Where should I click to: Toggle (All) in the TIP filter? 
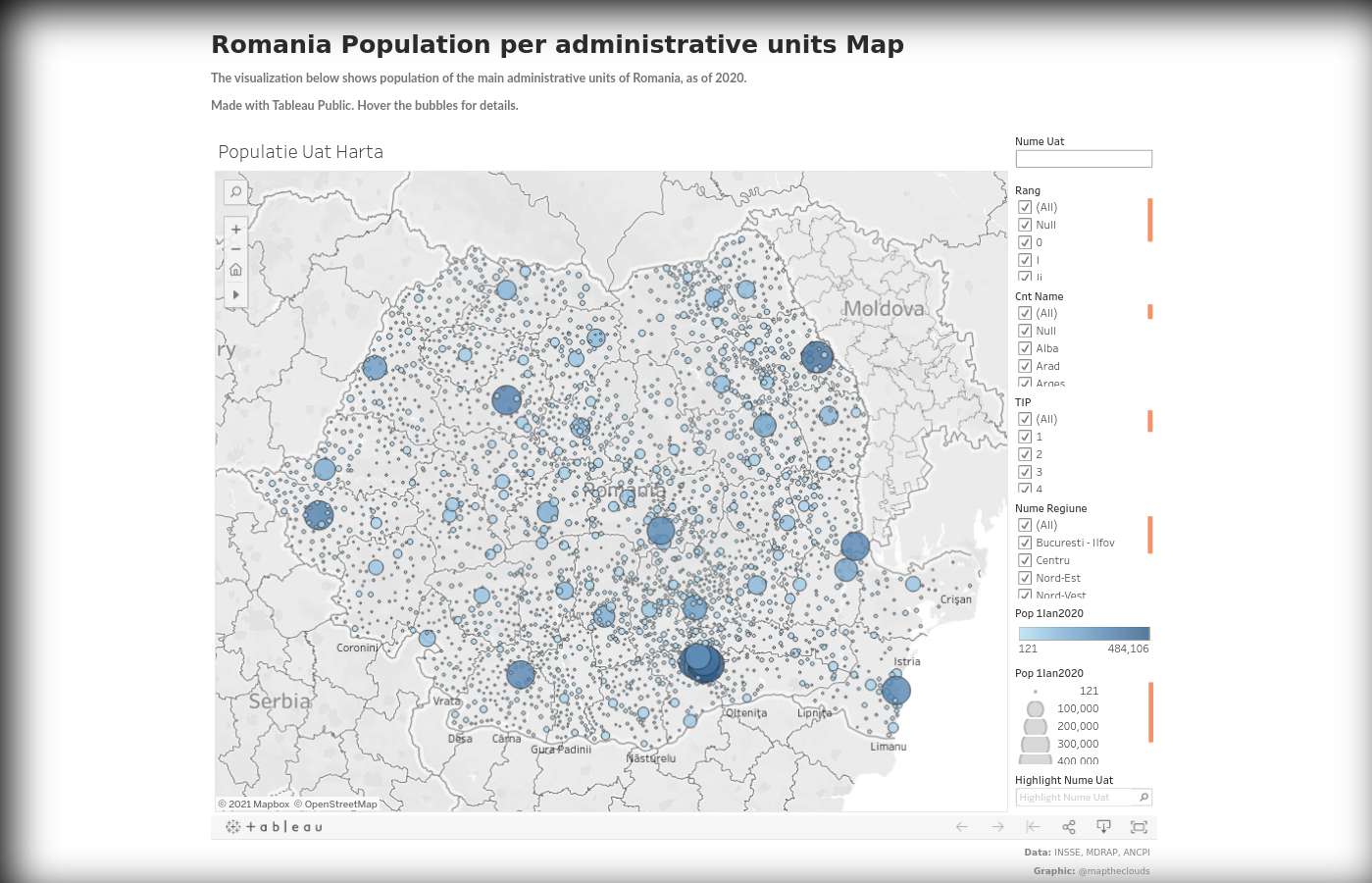[1024, 419]
